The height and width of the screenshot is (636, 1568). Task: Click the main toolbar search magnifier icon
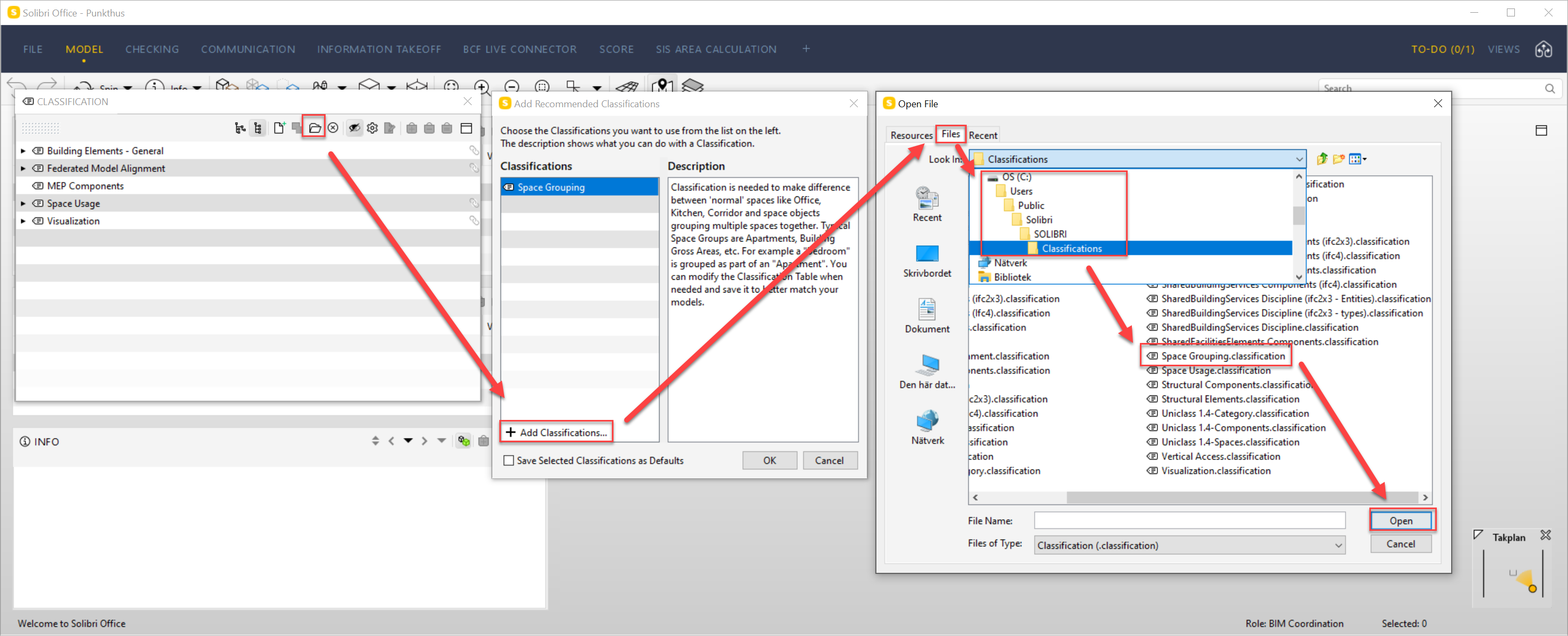click(1549, 88)
